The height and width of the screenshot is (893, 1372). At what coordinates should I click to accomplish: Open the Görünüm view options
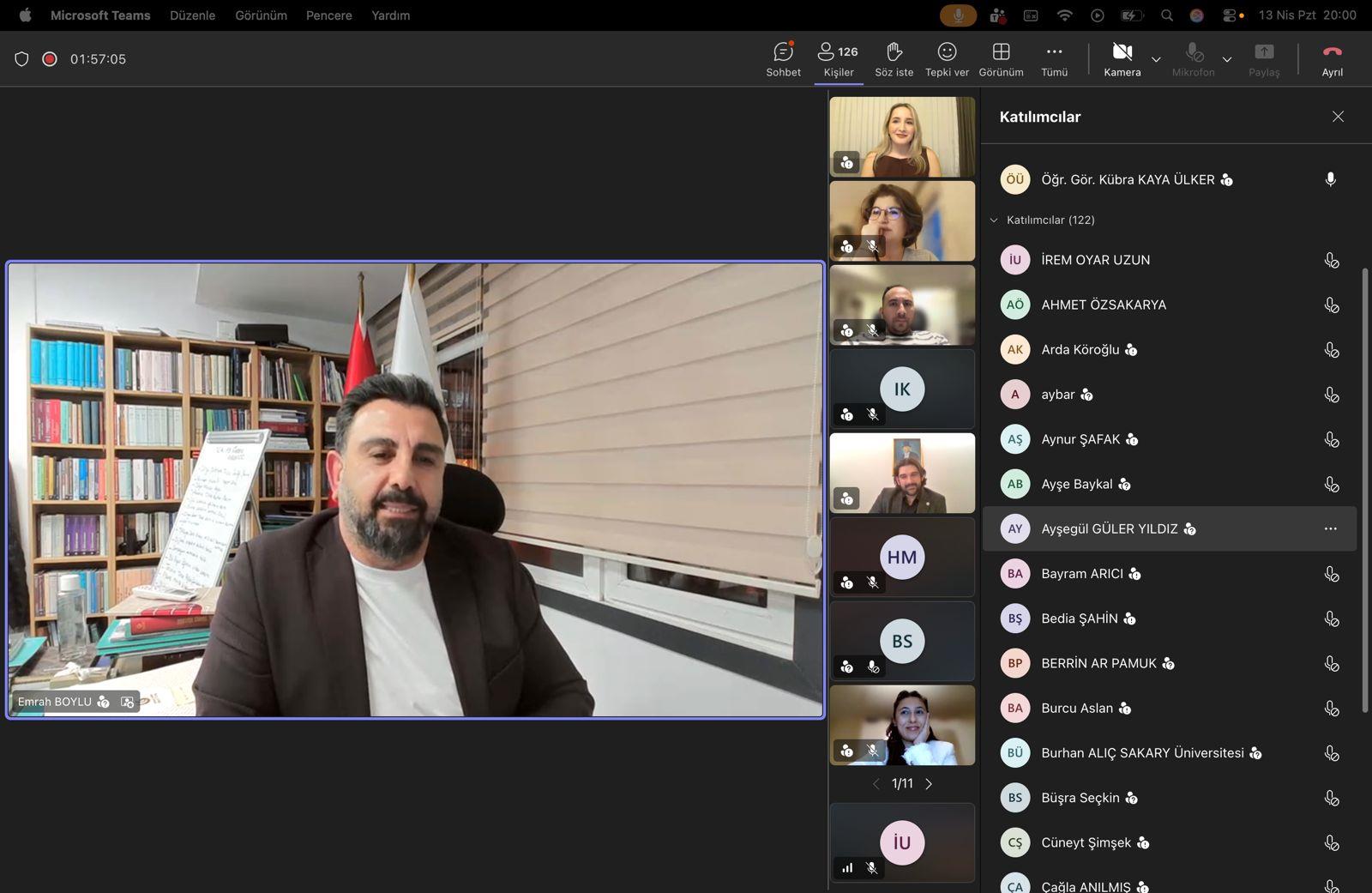pos(1001,58)
